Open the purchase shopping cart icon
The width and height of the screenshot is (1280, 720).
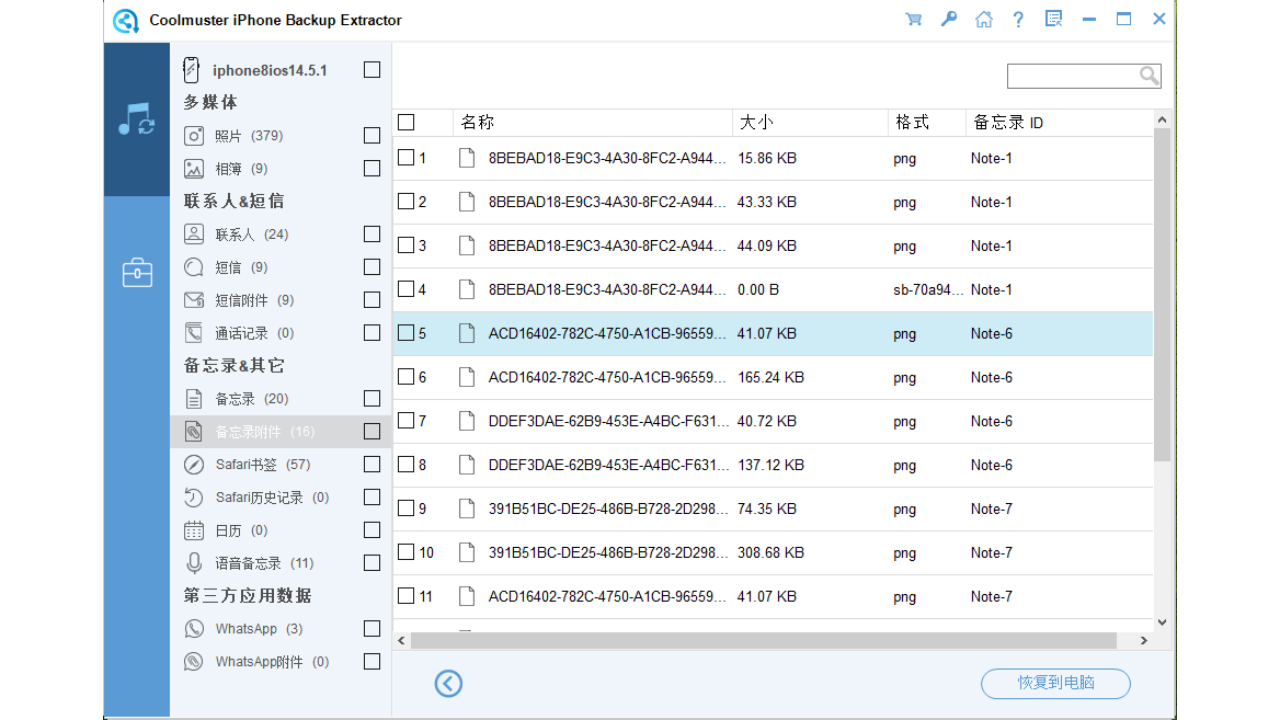coord(913,18)
